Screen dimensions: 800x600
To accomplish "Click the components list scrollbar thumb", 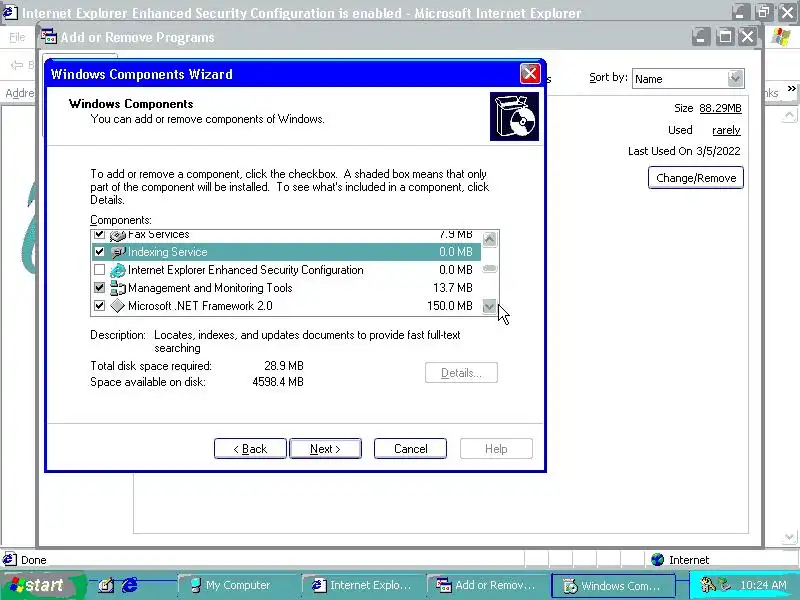I will pos(489,269).
